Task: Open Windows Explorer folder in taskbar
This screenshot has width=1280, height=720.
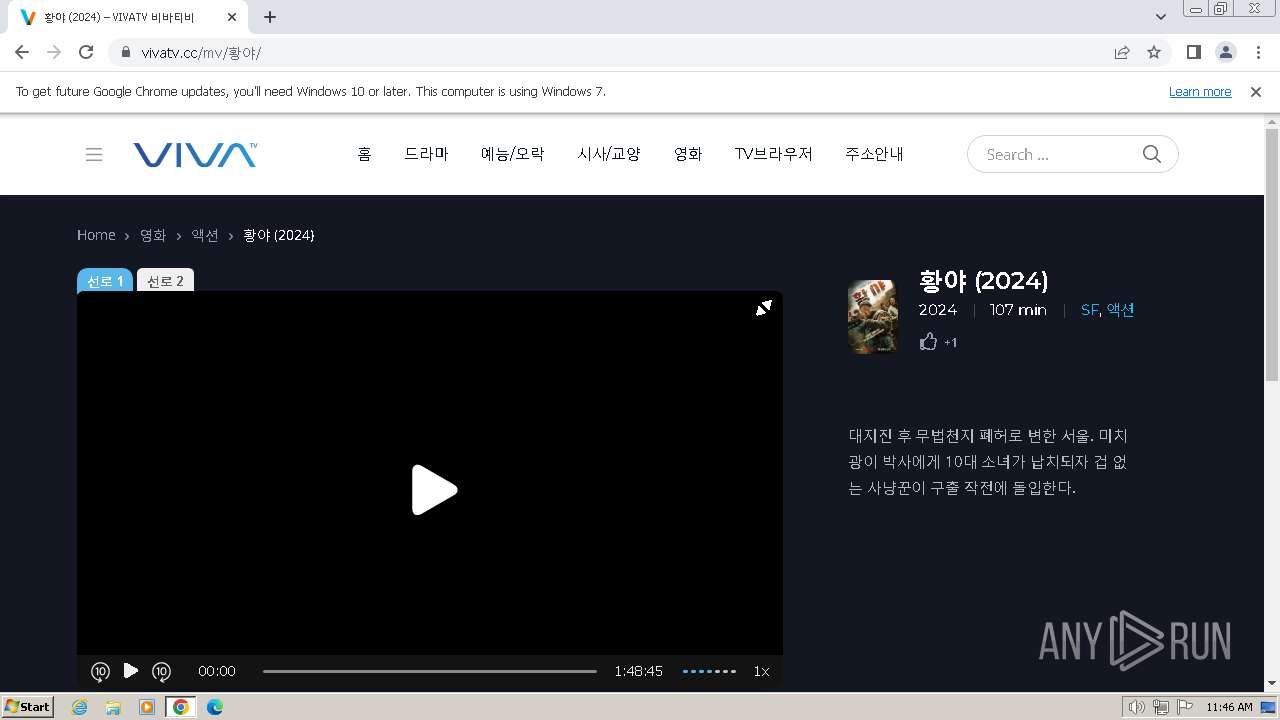Action: pyautogui.click(x=113, y=707)
